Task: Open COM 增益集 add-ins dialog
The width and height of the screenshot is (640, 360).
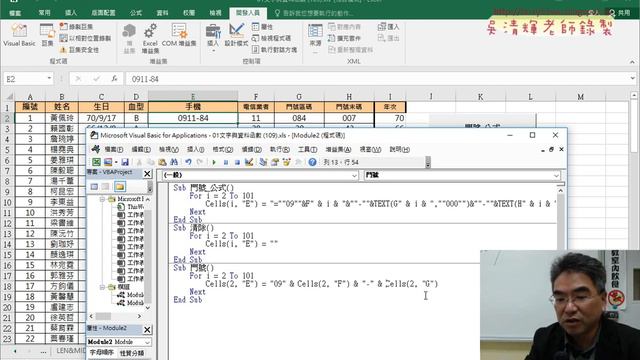Action: point(179,35)
